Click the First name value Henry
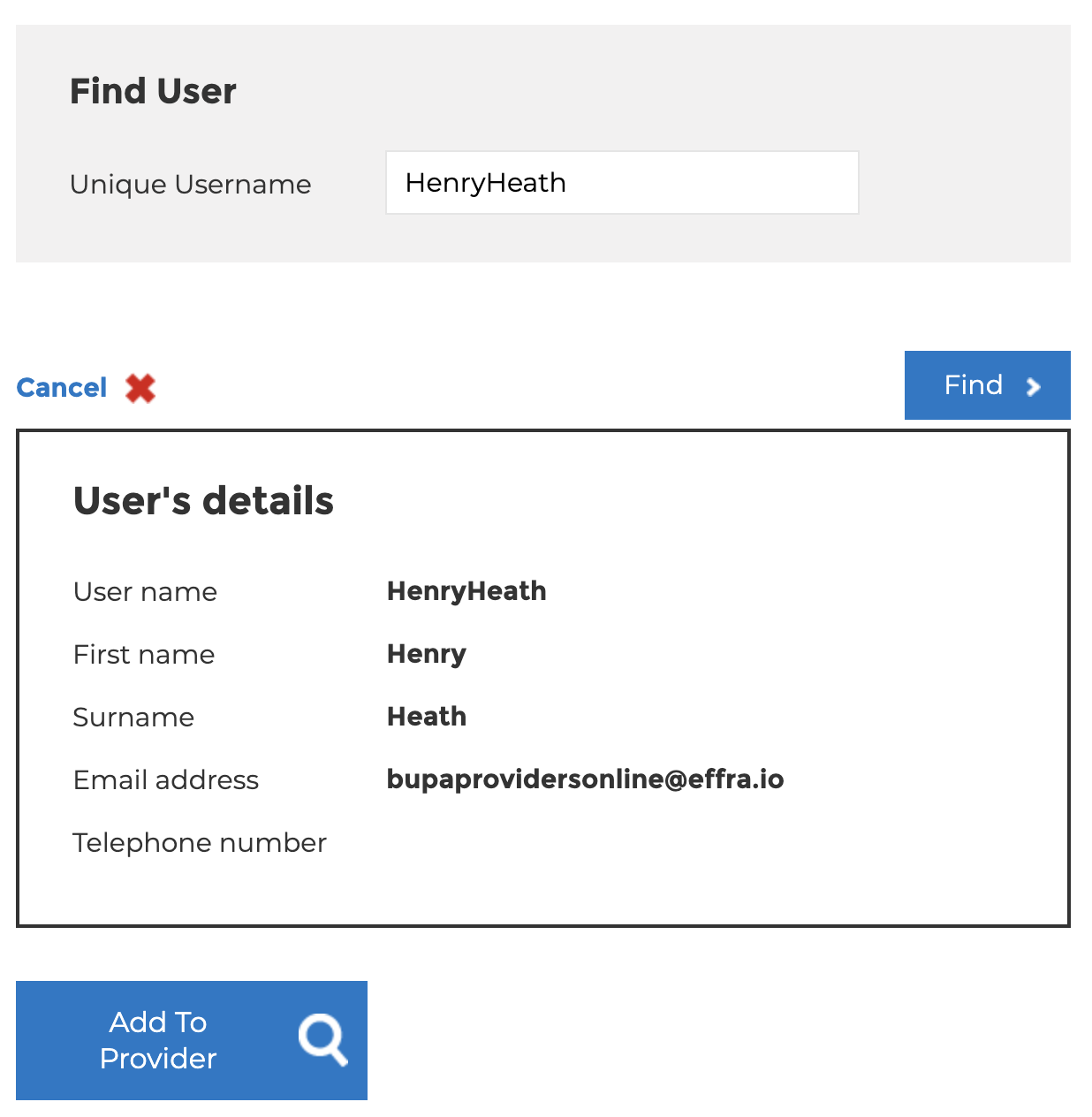This screenshot has width=1092, height=1117. [426, 654]
